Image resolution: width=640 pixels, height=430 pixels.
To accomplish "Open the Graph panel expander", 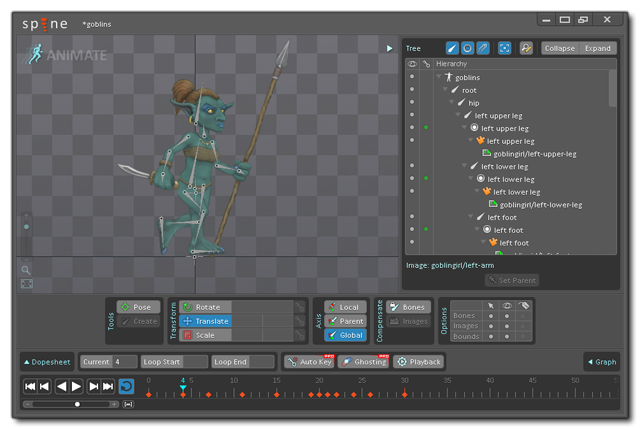I will [601, 361].
